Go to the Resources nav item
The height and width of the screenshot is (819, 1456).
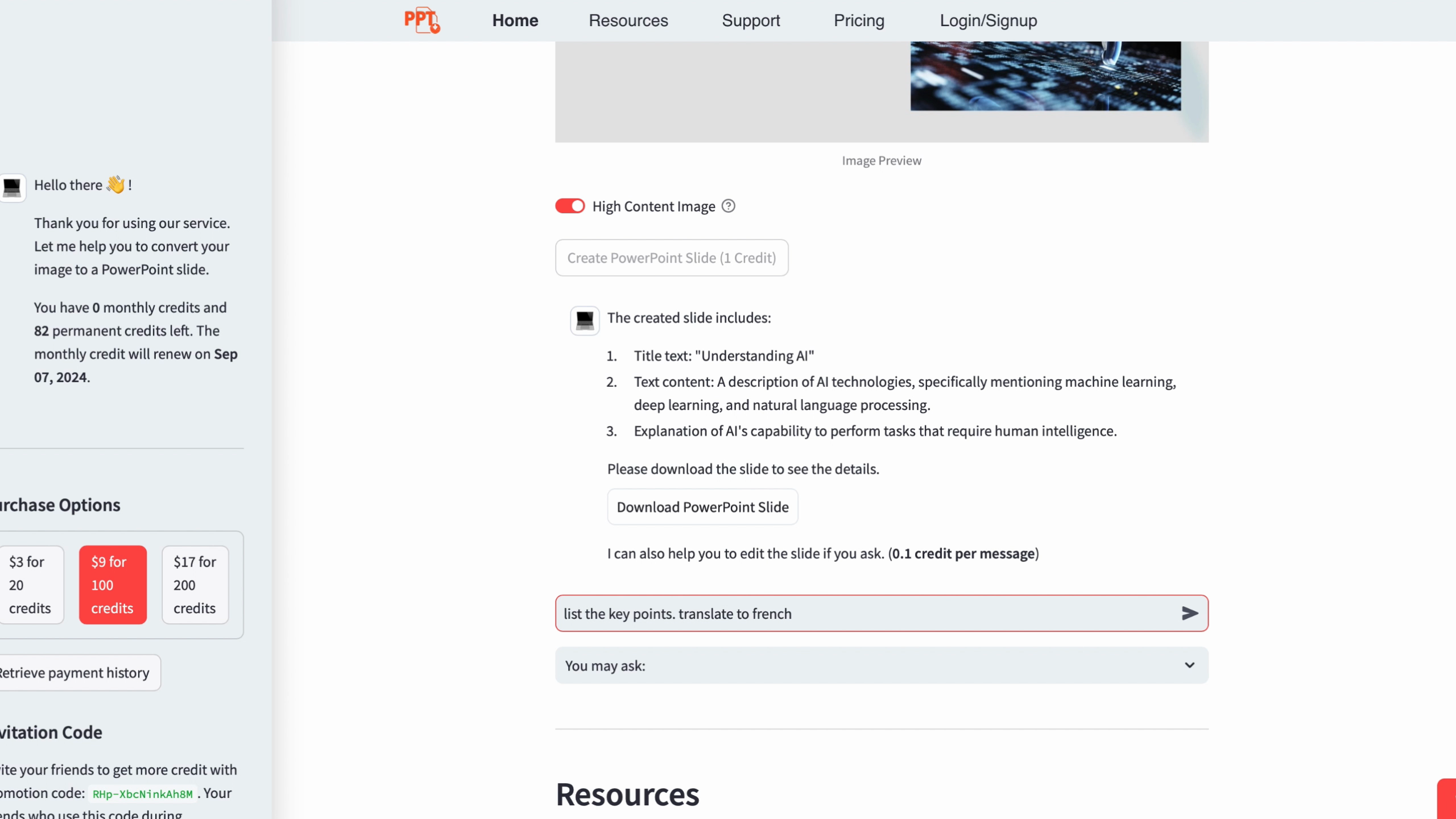pyautogui.click(x=628, y=20)
